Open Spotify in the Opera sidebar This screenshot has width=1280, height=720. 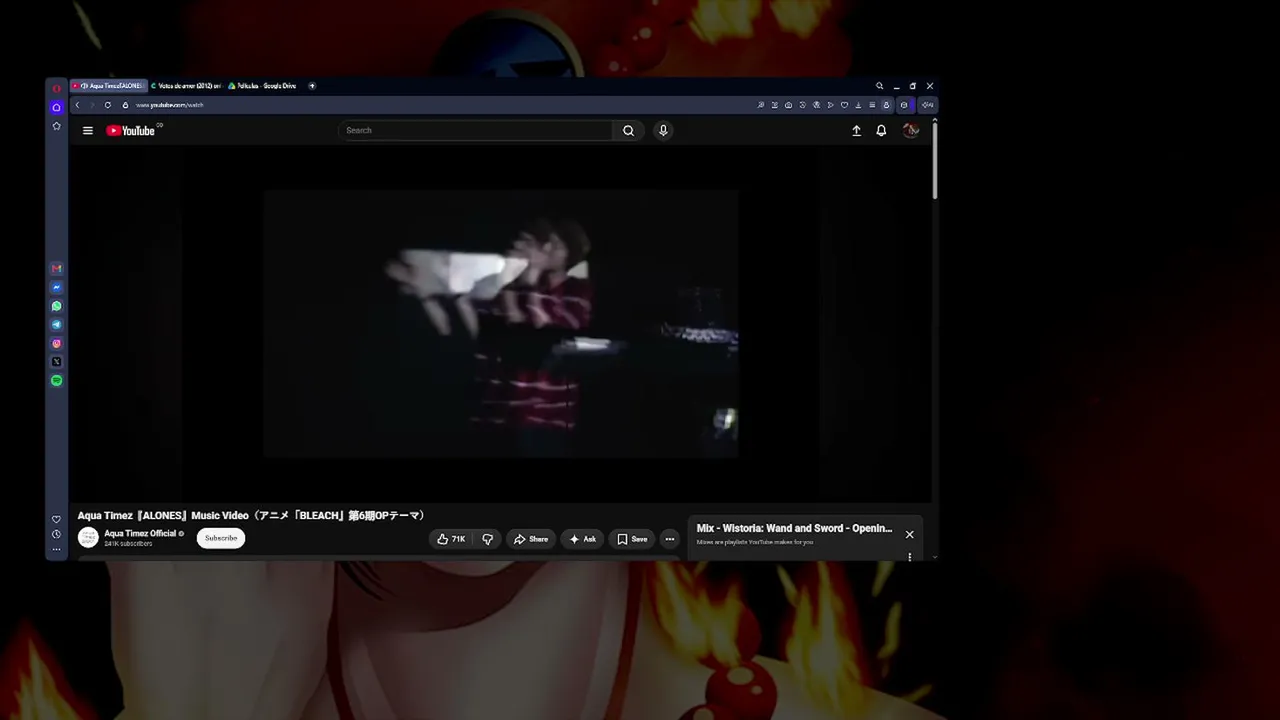pos(56,381)
